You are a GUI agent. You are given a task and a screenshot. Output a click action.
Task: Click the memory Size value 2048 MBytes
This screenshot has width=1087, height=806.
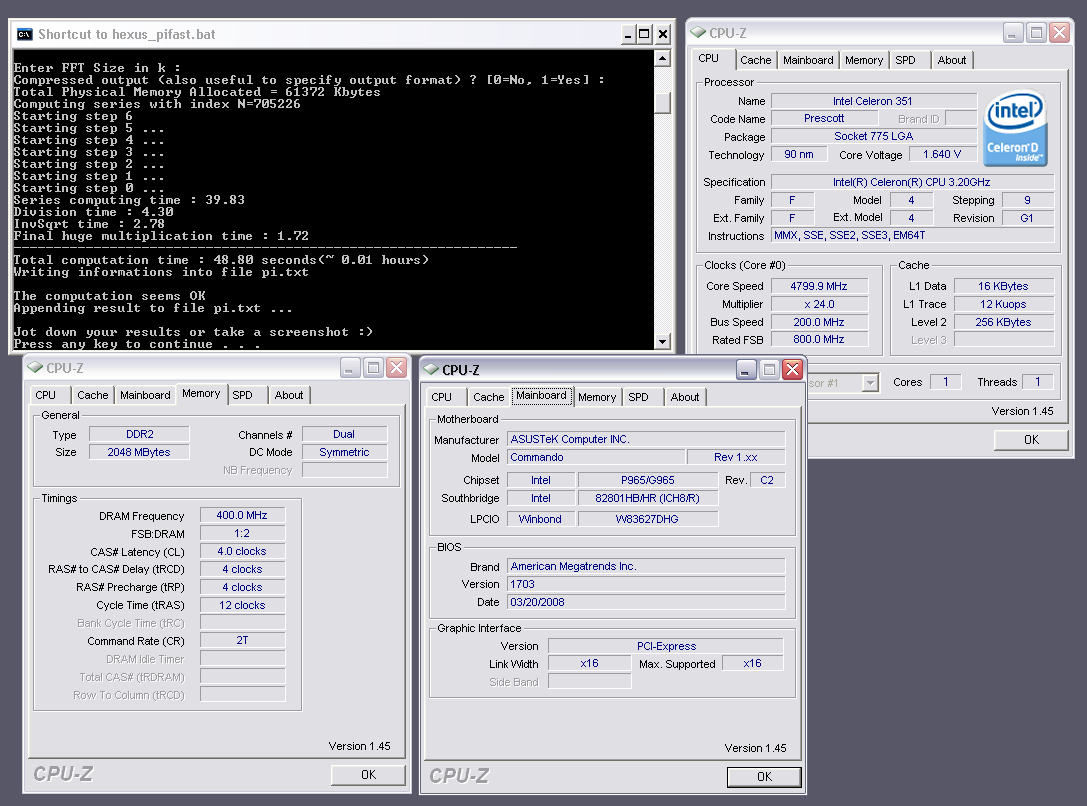pos(139,452)
